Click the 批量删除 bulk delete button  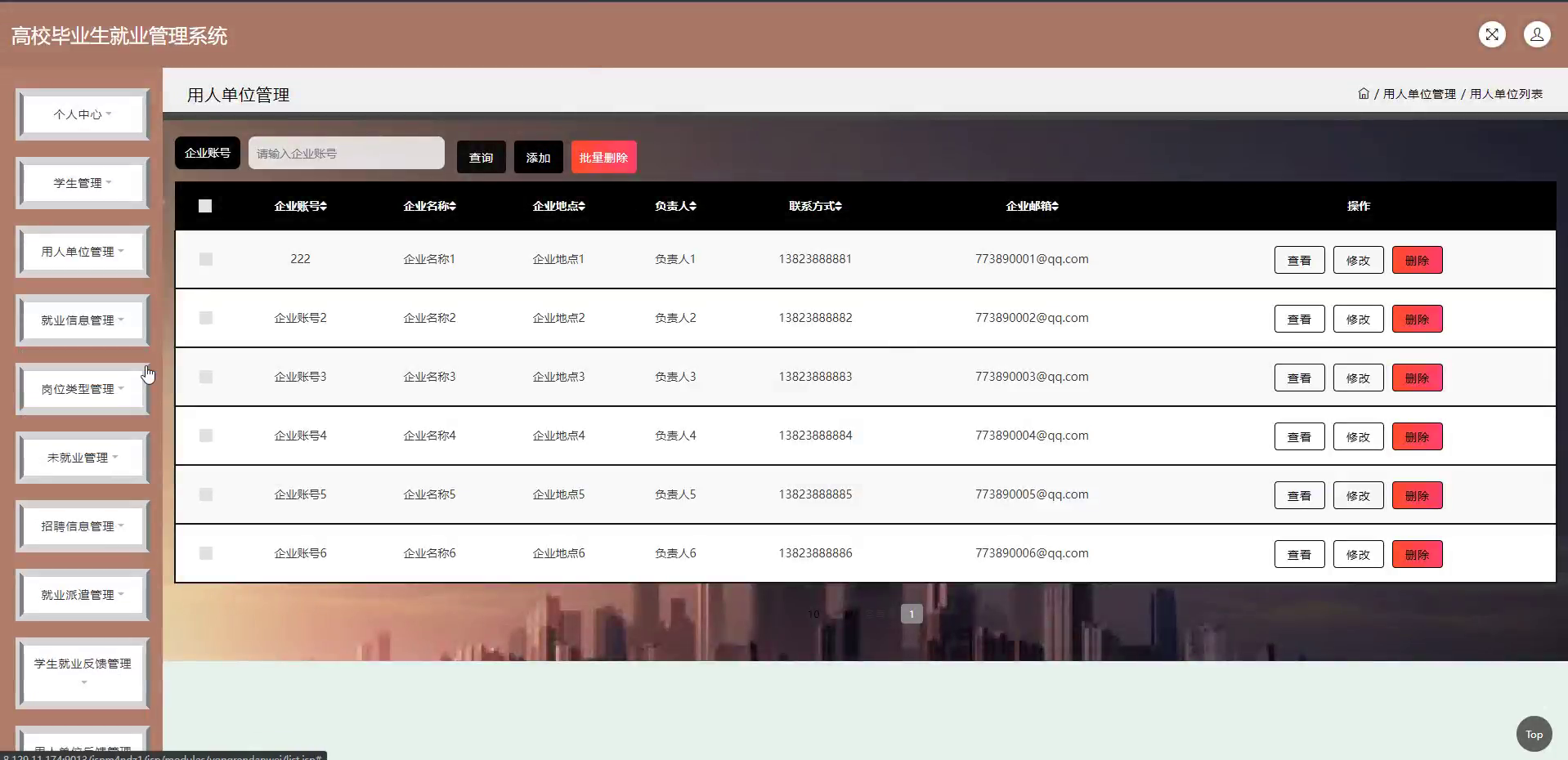603,157
